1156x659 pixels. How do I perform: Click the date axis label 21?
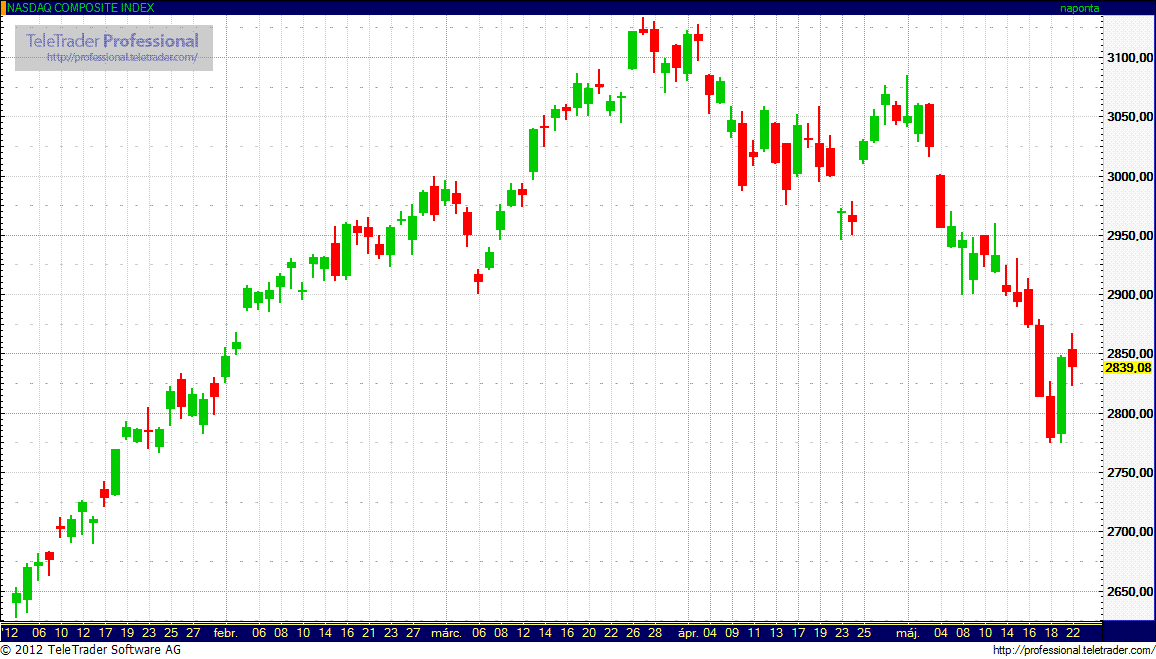(x=369, y=632)
